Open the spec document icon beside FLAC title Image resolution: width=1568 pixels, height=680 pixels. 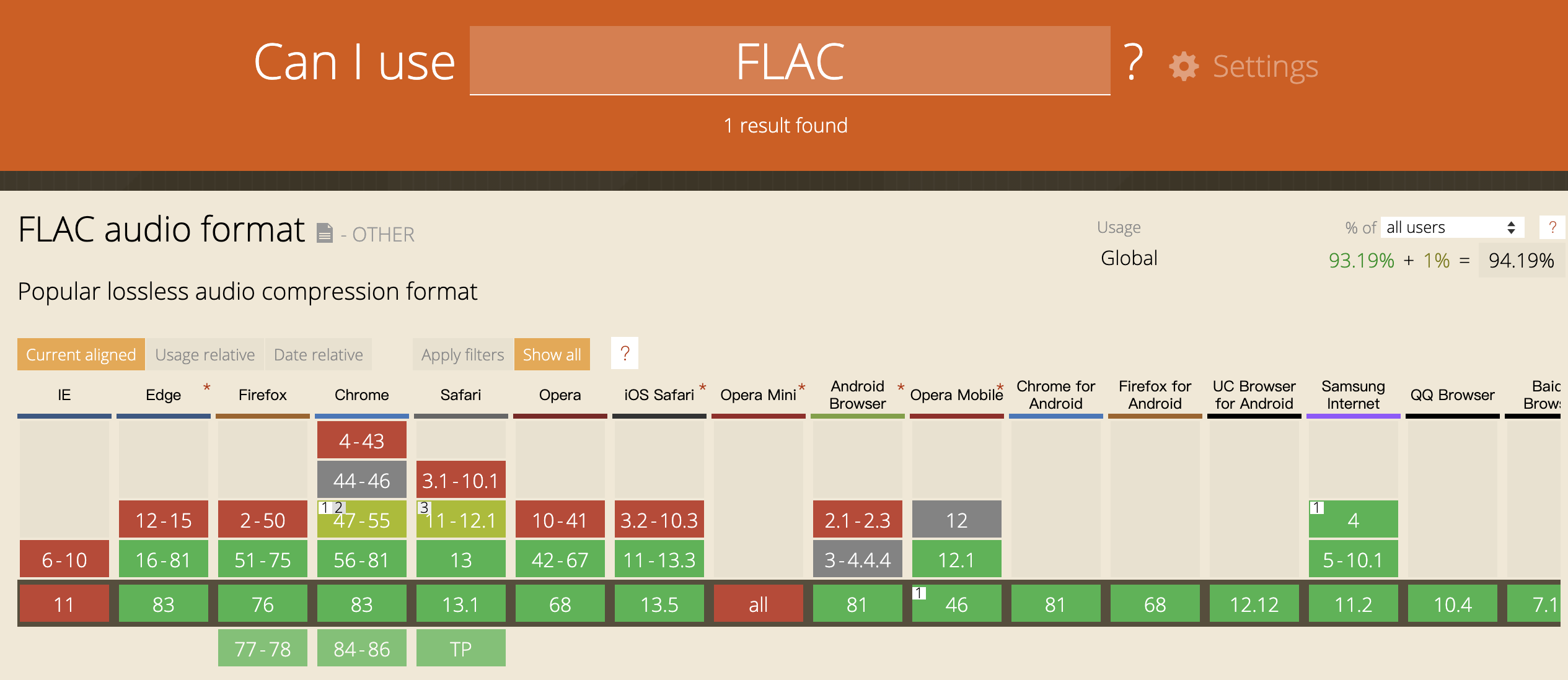pos(325,233)
